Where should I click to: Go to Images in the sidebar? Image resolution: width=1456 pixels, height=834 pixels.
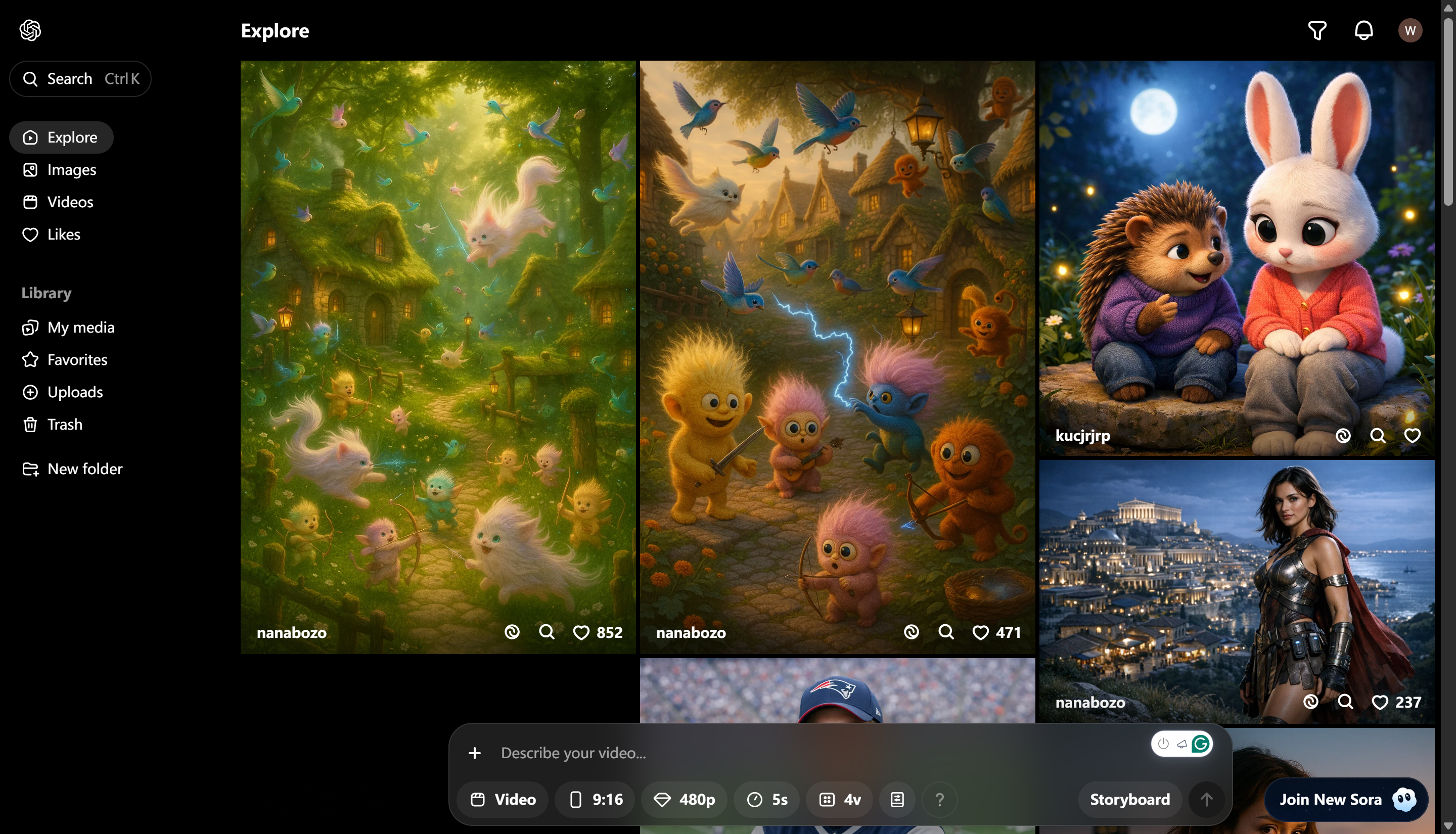point(71,170)
